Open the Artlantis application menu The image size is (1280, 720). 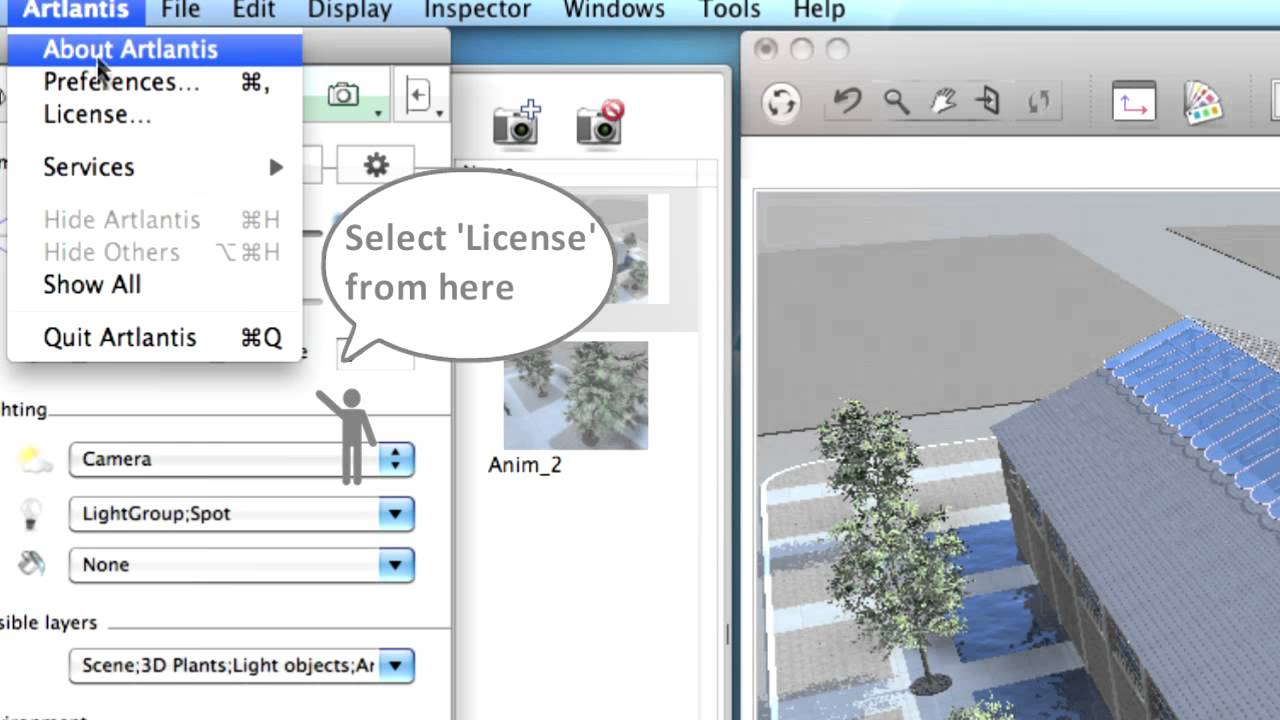[x=76, y=11]
